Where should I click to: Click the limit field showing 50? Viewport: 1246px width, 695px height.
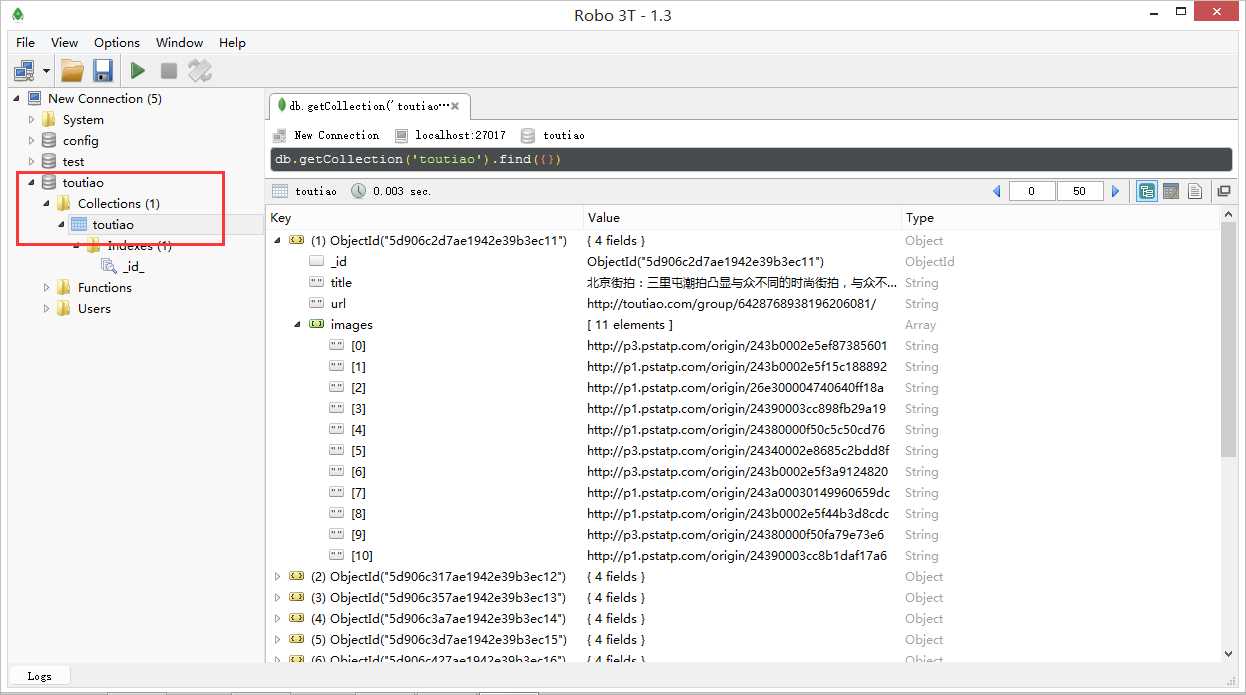coord(1079,191)
